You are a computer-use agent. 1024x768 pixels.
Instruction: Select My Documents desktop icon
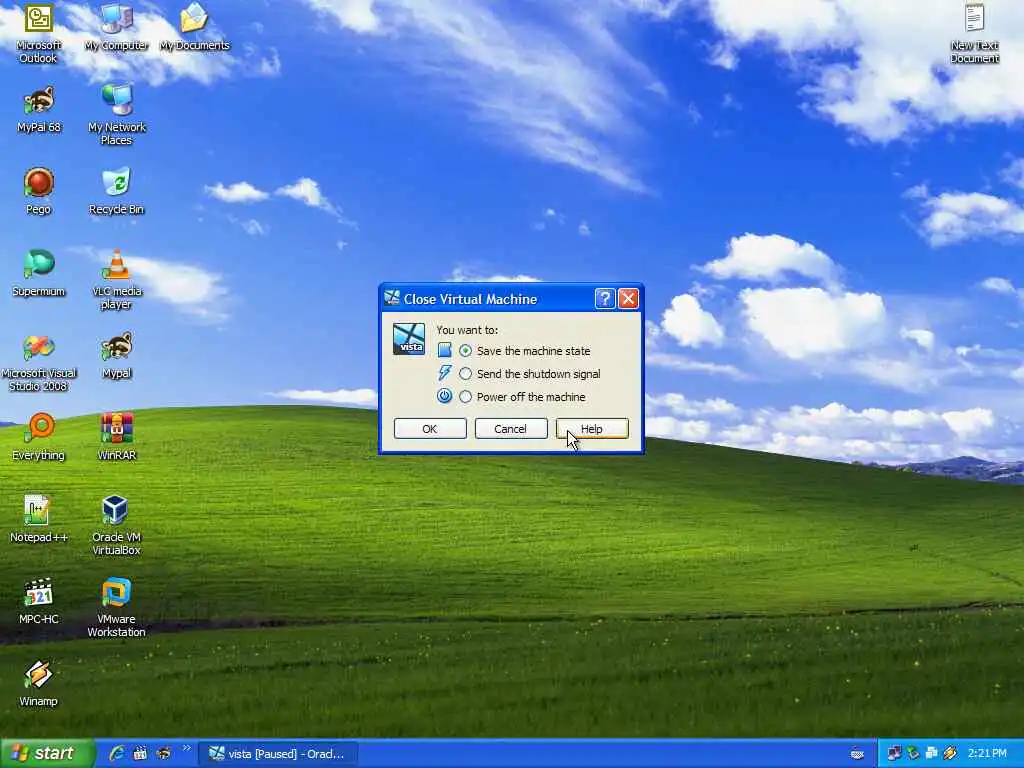[x=195, y=26]
